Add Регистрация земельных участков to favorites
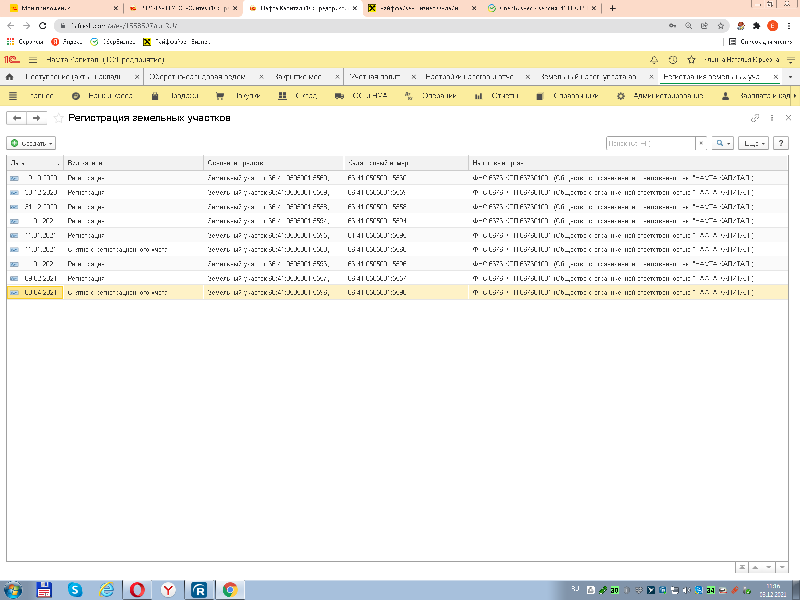The width and height of the screenshot is (800, 600). [x=59, y=118]
